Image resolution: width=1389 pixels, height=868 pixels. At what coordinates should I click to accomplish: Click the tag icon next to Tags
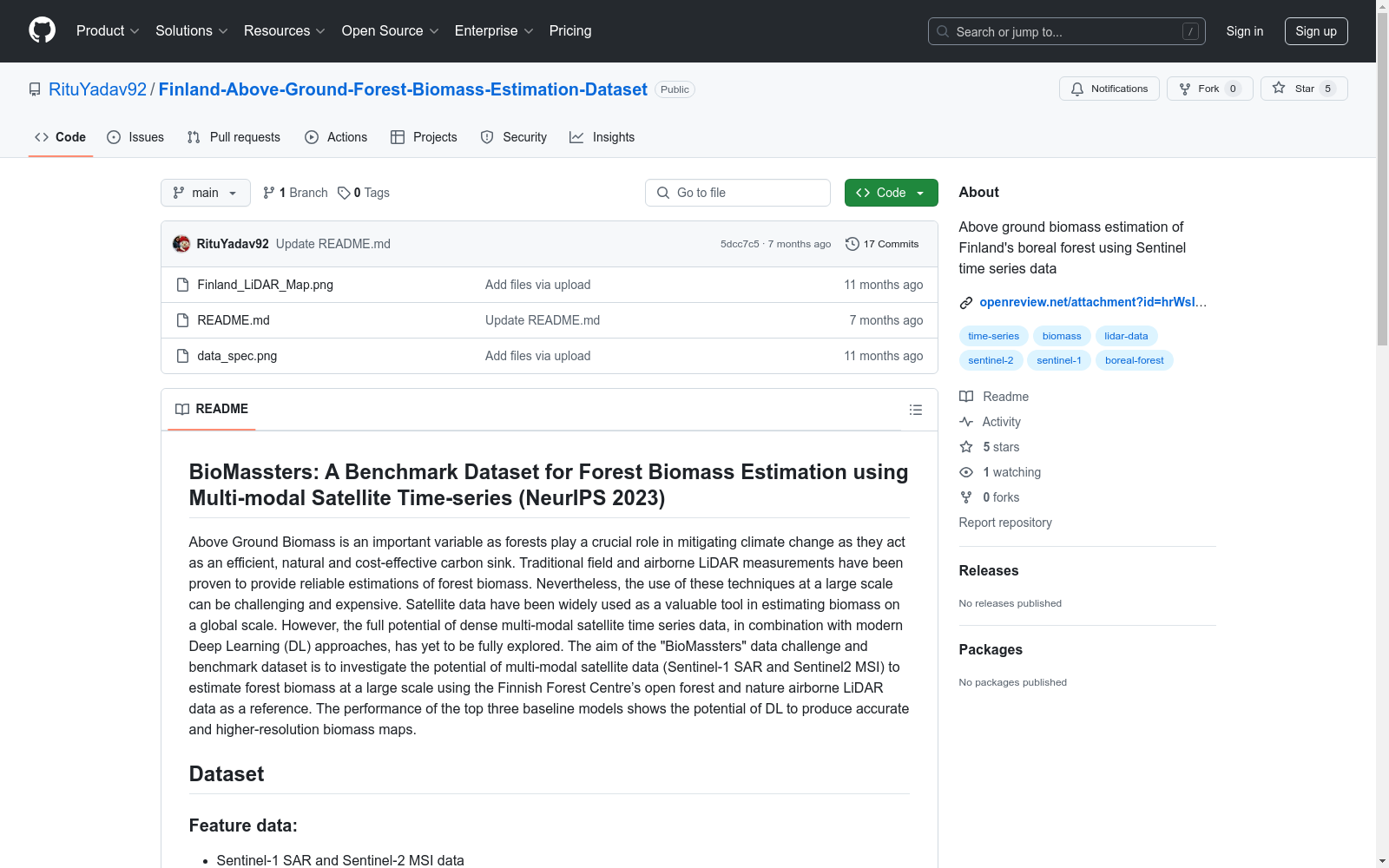coord(344,193)
